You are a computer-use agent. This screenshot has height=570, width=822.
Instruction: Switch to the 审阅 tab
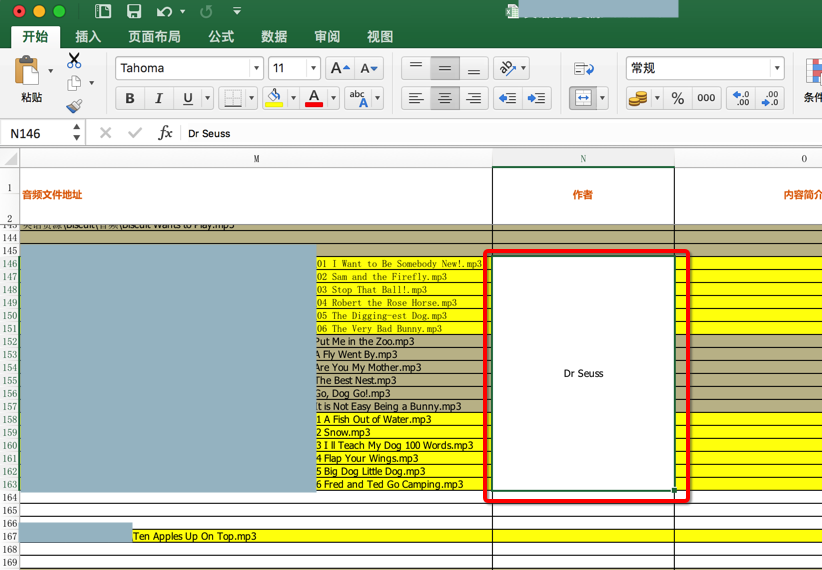[x=327, y=37]
